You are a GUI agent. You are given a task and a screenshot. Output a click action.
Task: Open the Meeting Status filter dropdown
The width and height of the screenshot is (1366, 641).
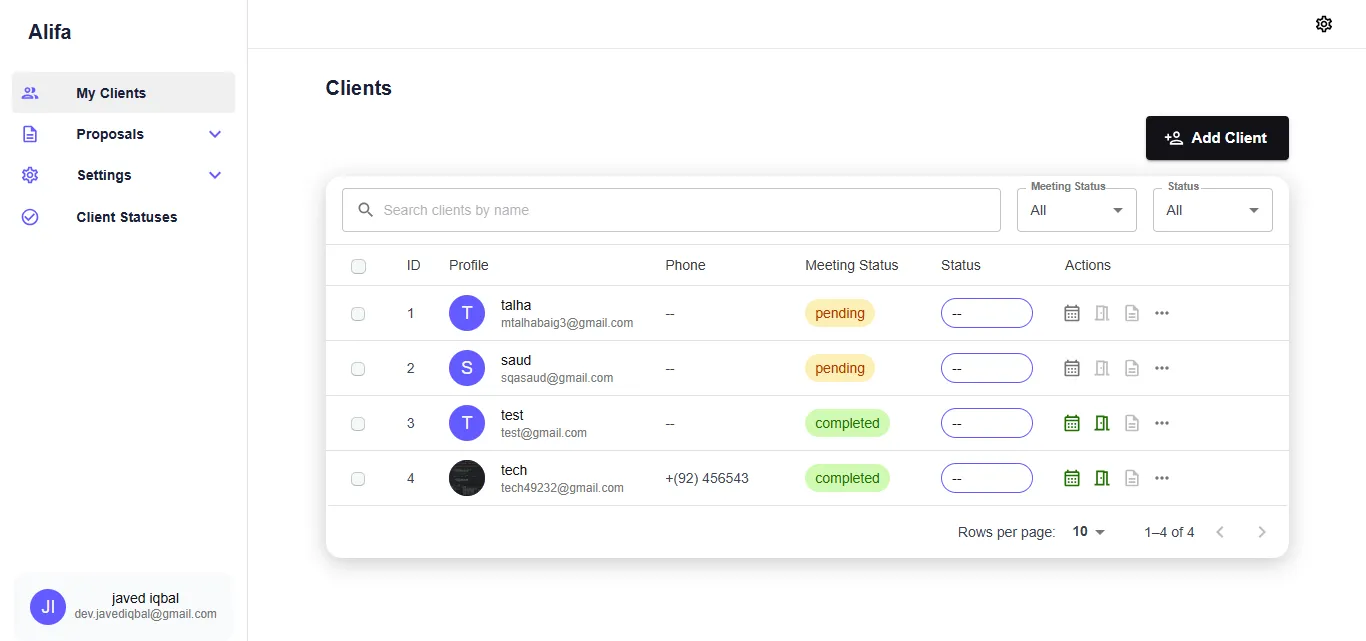coord(1077,210)
